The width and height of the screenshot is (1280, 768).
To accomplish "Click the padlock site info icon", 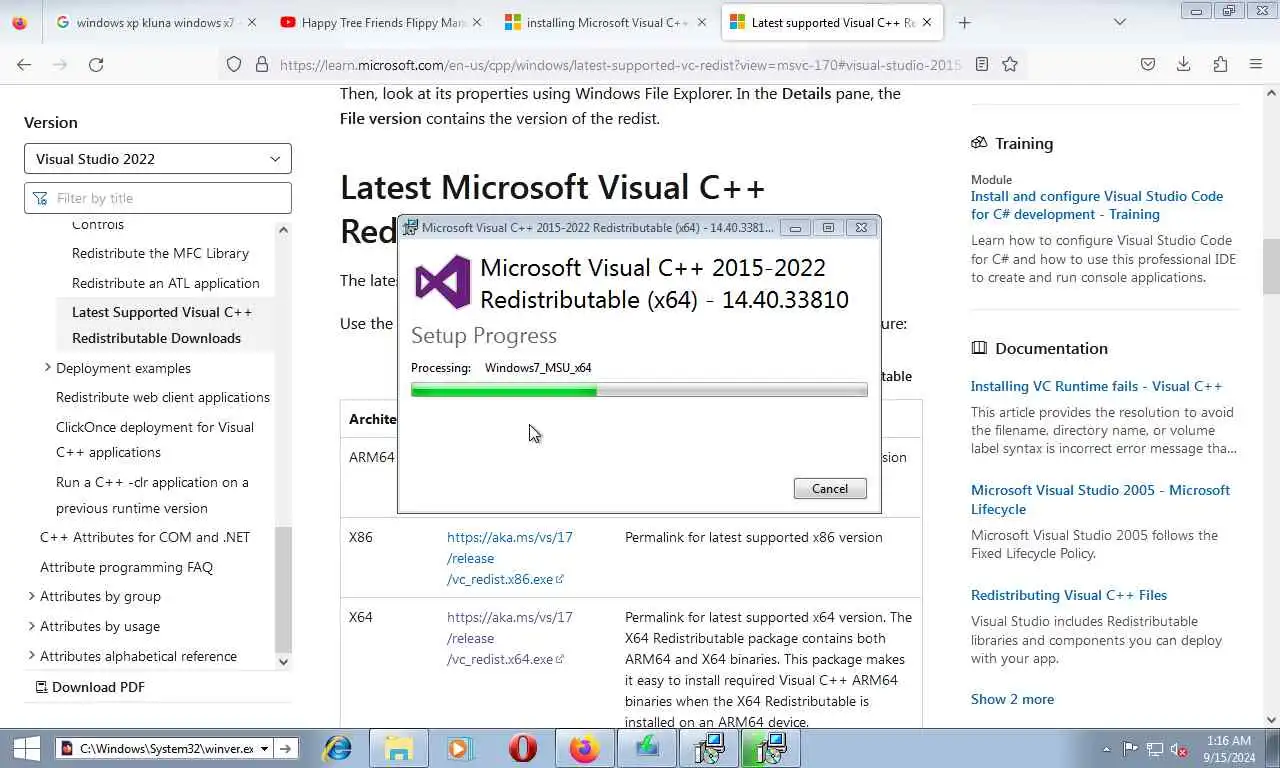I will click(262, 64).
